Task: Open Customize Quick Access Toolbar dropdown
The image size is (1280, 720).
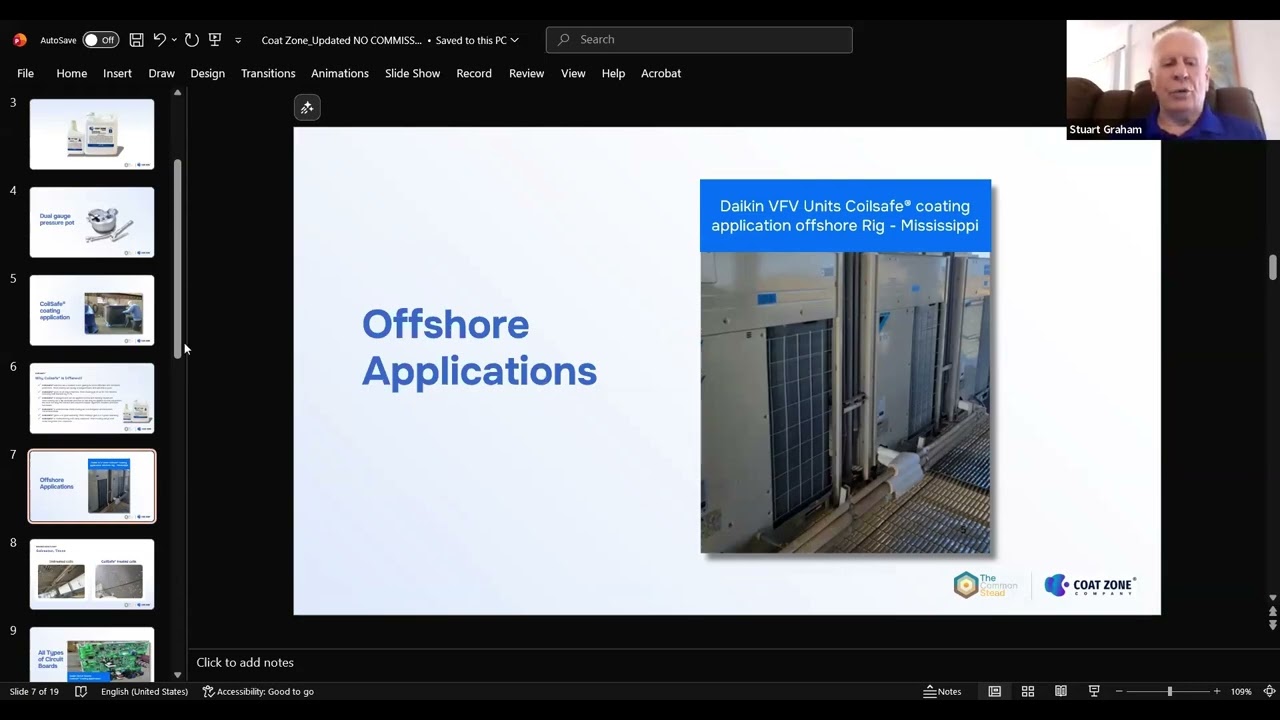Action: pos(238,40)
